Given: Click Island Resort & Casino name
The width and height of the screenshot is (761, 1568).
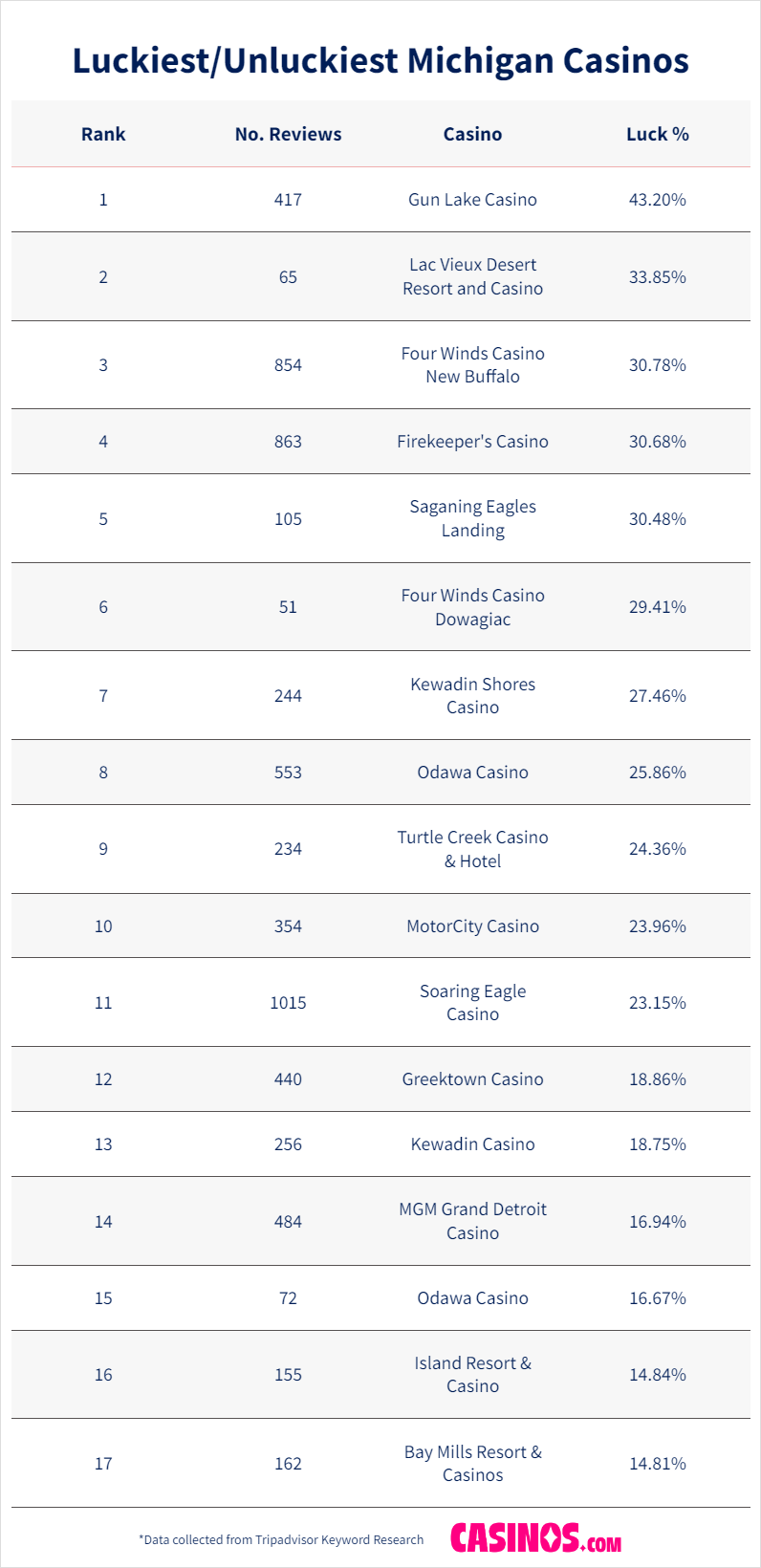Looking at the screenshot, I should (x=472, y=1375).
